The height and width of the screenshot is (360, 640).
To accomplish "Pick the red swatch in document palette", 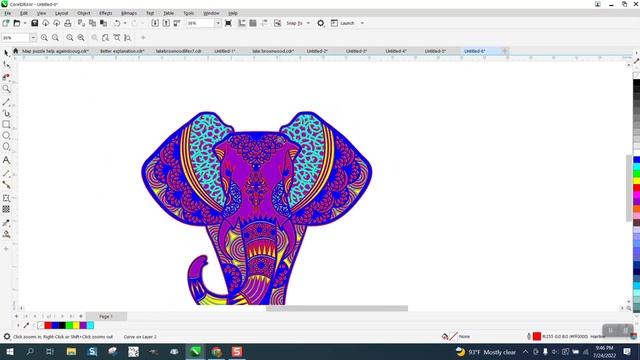I will 48,325.
